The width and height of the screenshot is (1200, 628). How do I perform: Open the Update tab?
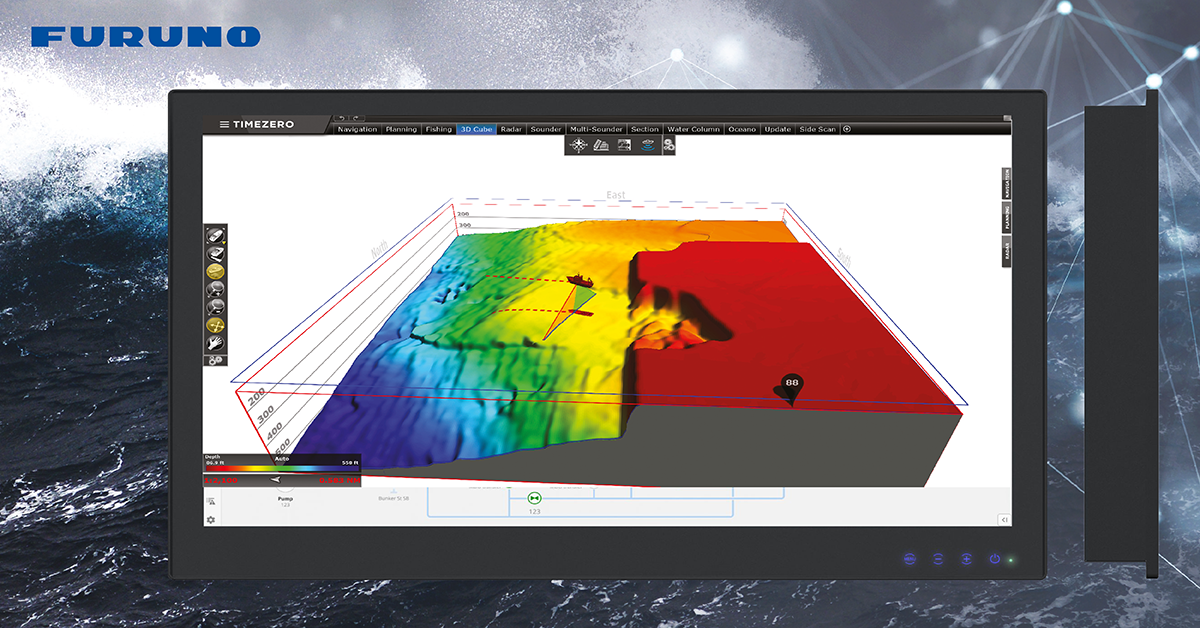[x=777, y=129]
